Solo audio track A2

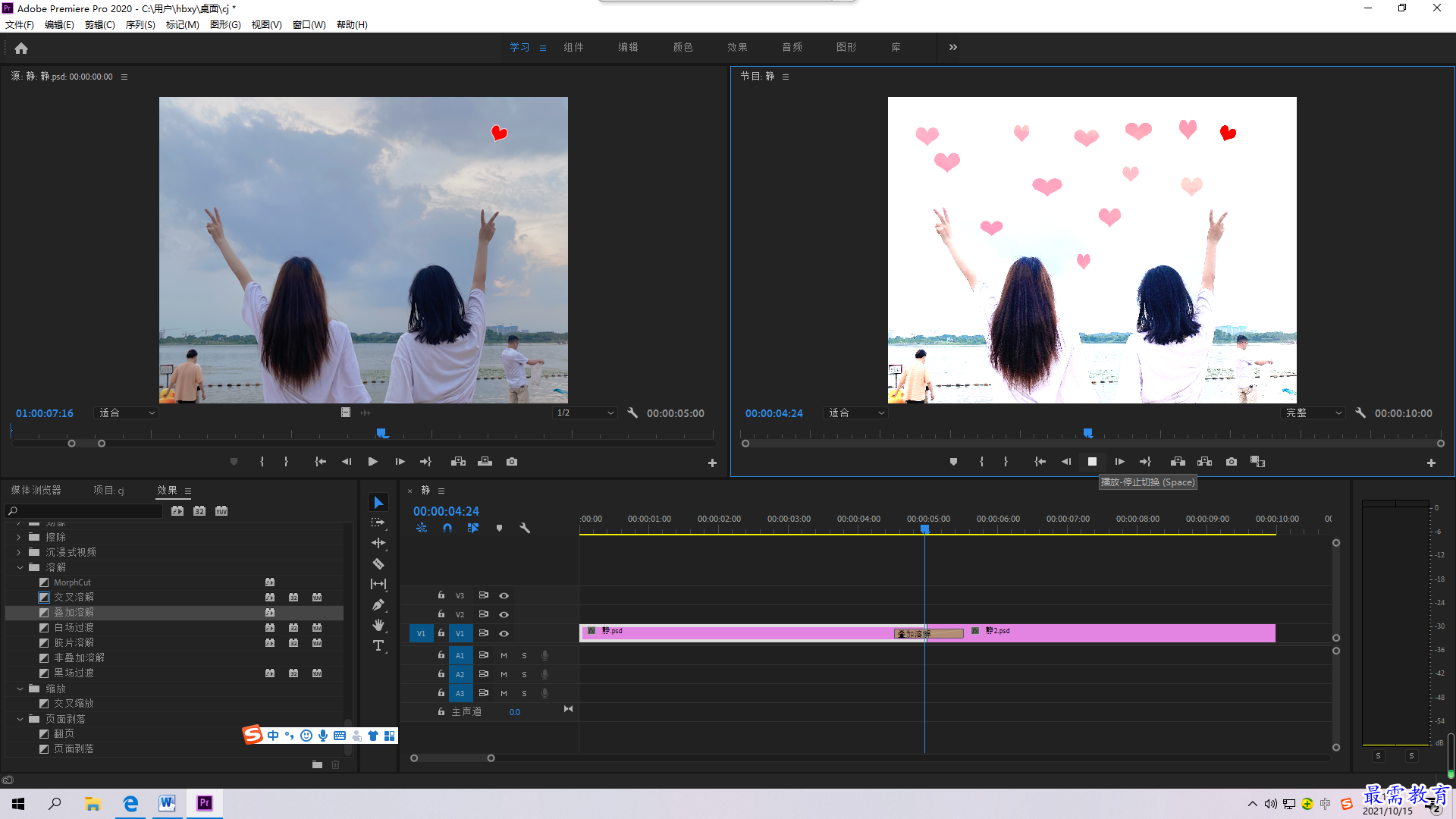[x=524, y=674]
